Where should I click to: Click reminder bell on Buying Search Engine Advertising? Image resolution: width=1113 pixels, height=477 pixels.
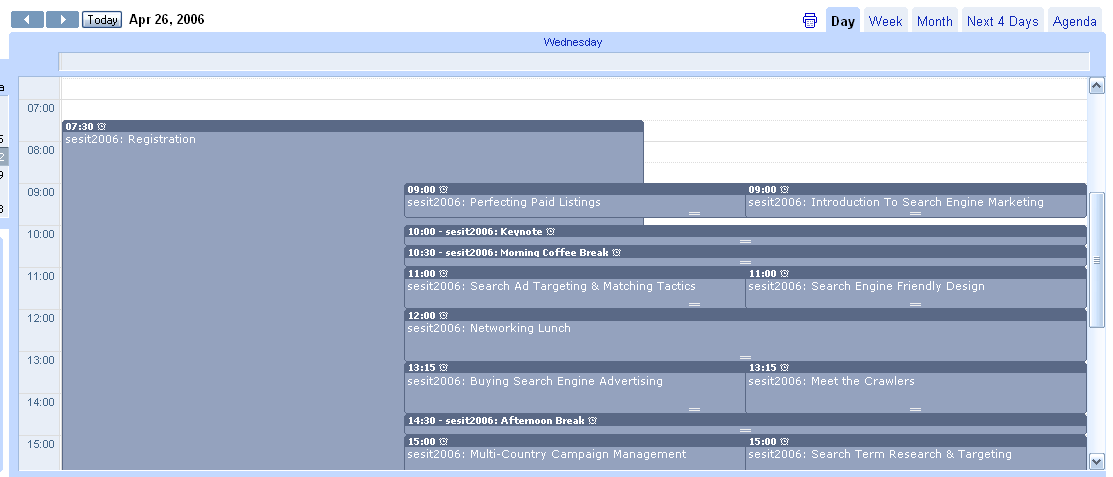pos(444,368)
